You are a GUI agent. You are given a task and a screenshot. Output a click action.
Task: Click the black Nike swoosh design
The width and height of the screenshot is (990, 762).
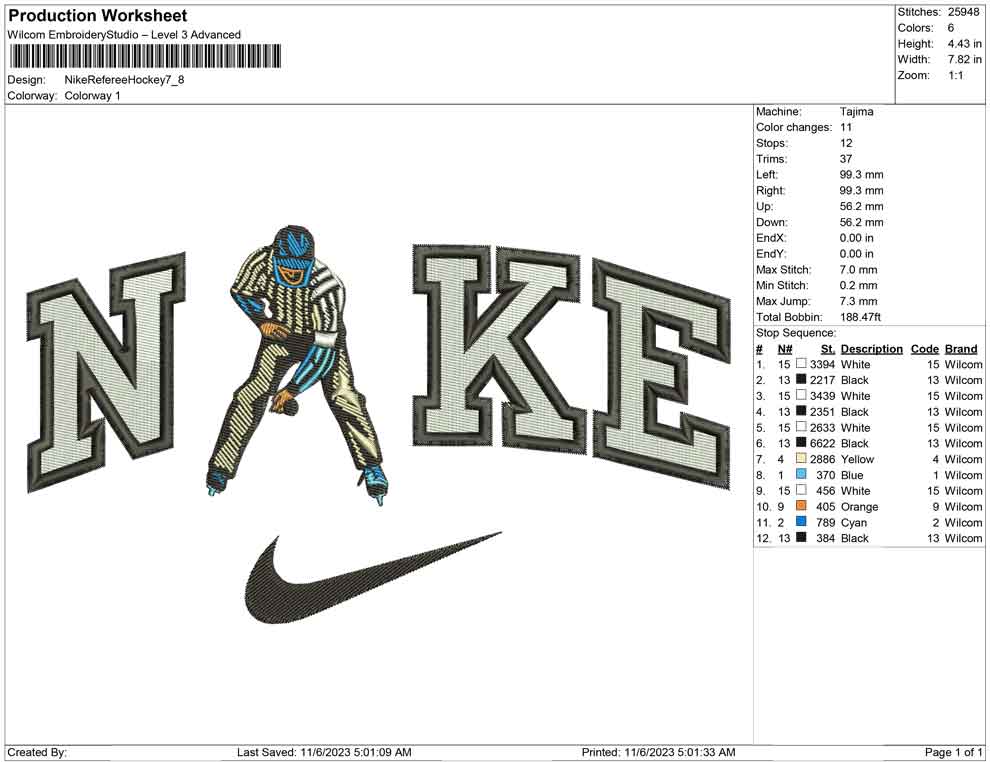pyautogui.click(x=373, y=578)
